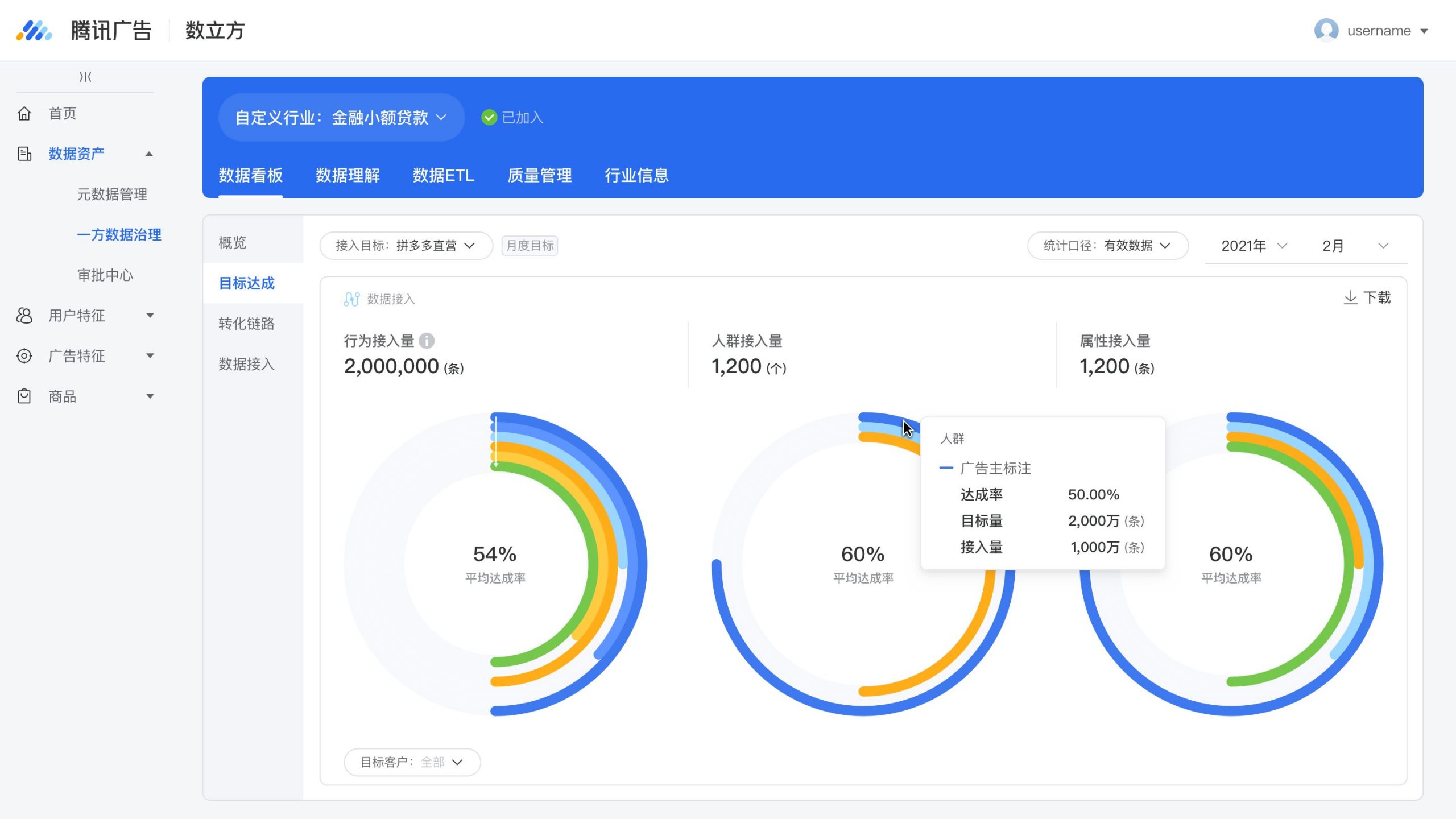Switch to the 数据理解 tab

pyautogui.click(x=348, y=175)
